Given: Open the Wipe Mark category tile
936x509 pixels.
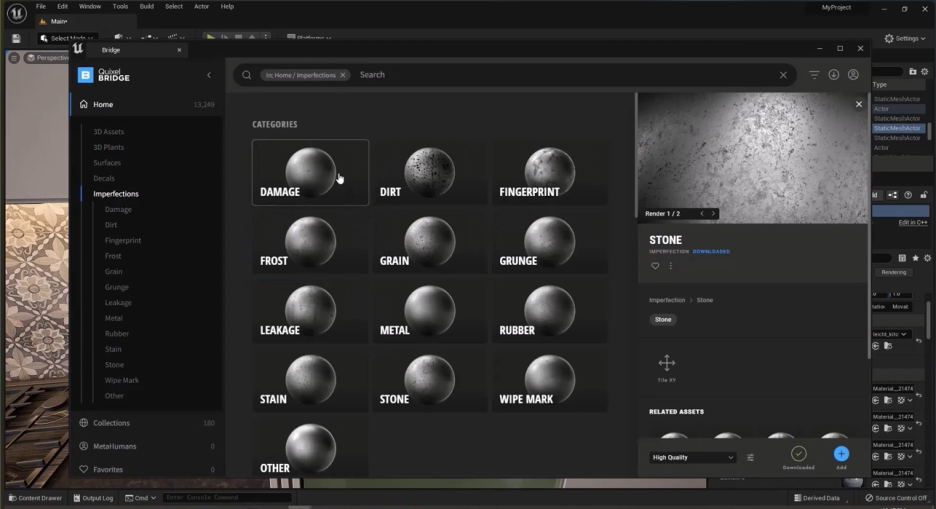Looking at the screenshot, I should [x=550, y=380].
